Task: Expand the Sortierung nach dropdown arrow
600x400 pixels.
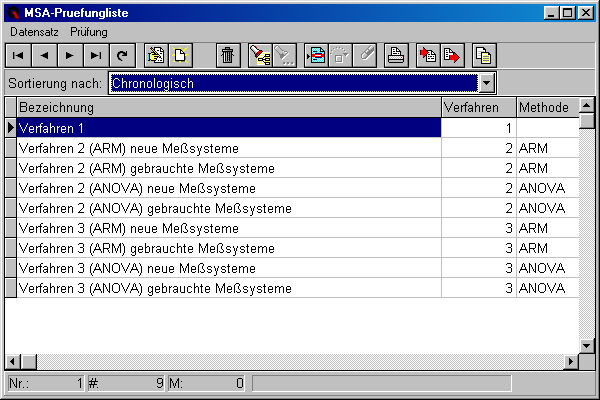Action: click(487, 84)
